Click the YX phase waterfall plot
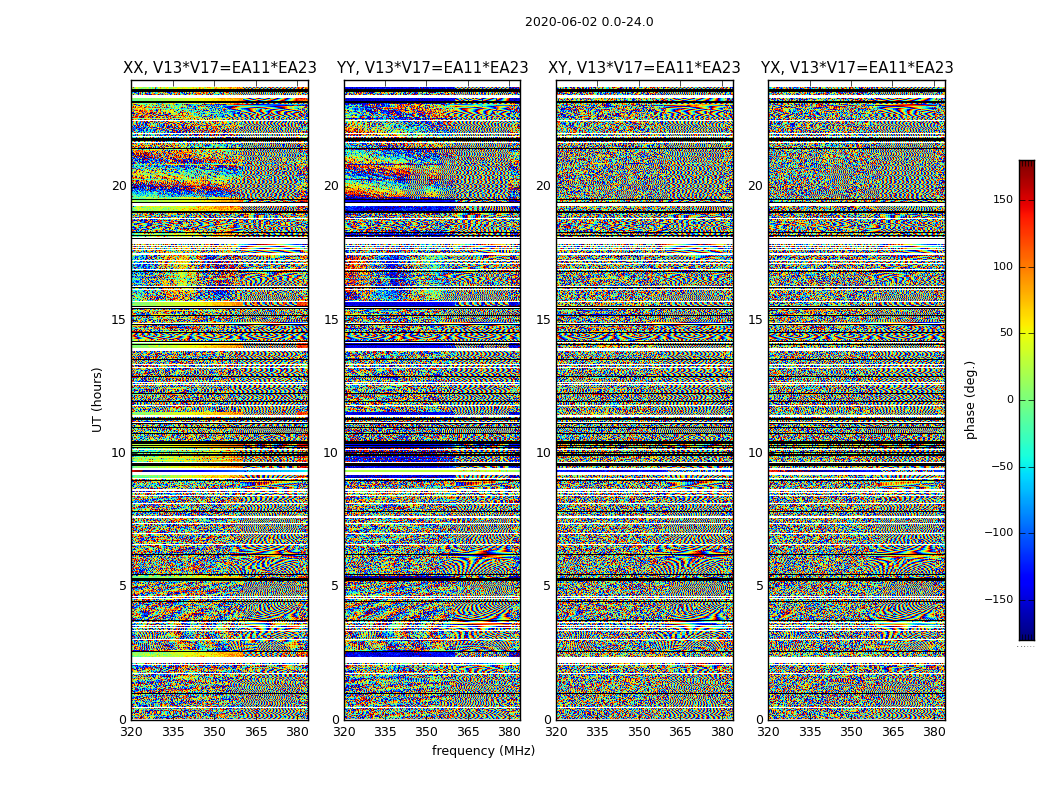1050x800 pixels. click(x=857, y=400)
